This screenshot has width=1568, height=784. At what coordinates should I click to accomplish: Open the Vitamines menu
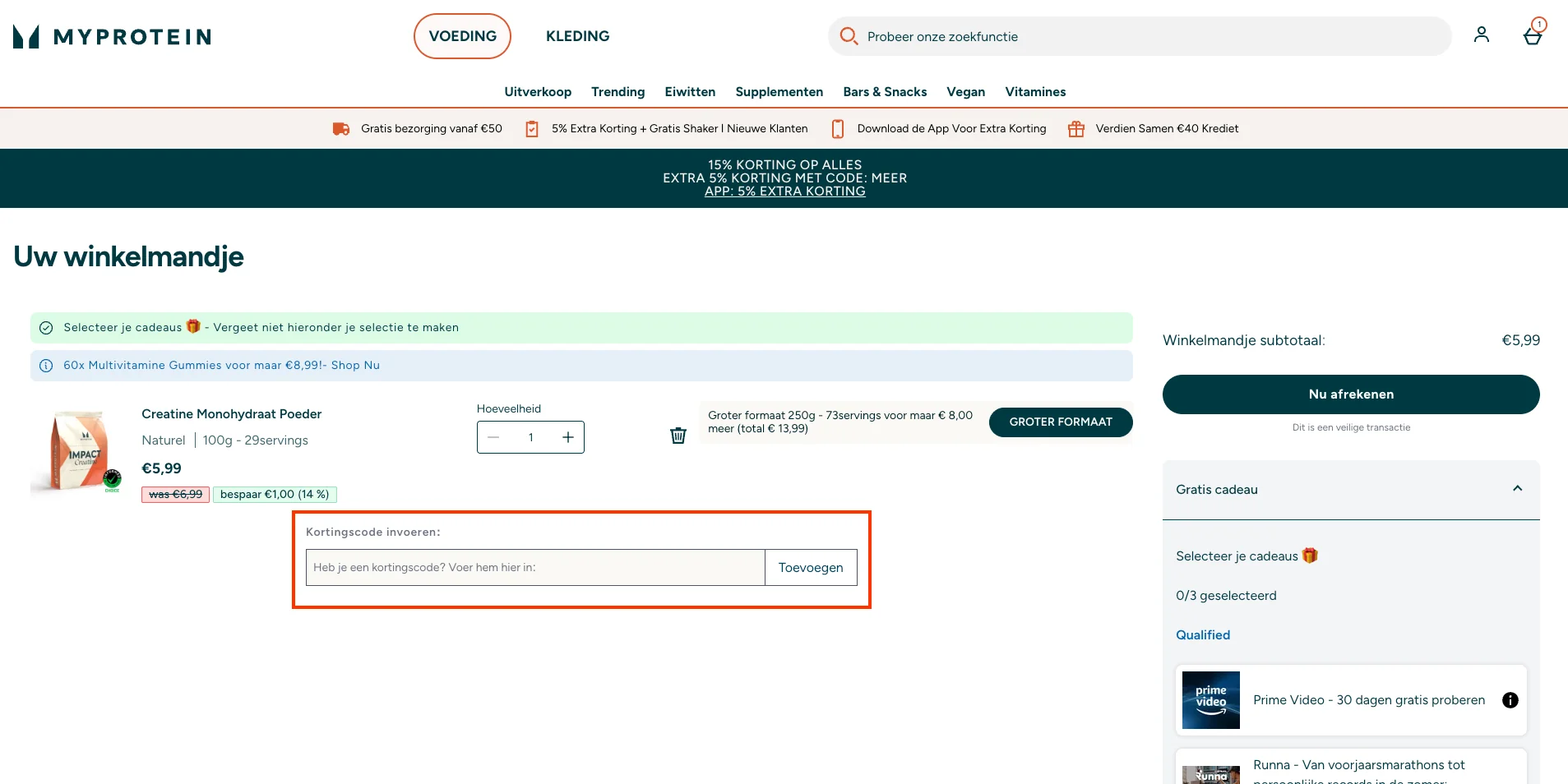click(1035, 92)
